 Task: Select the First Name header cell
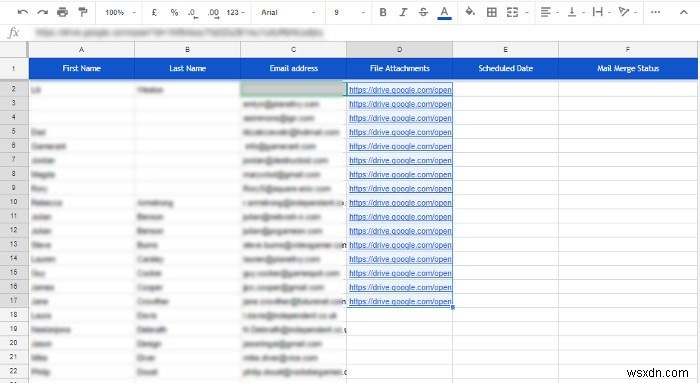click(x=81, y=68)
